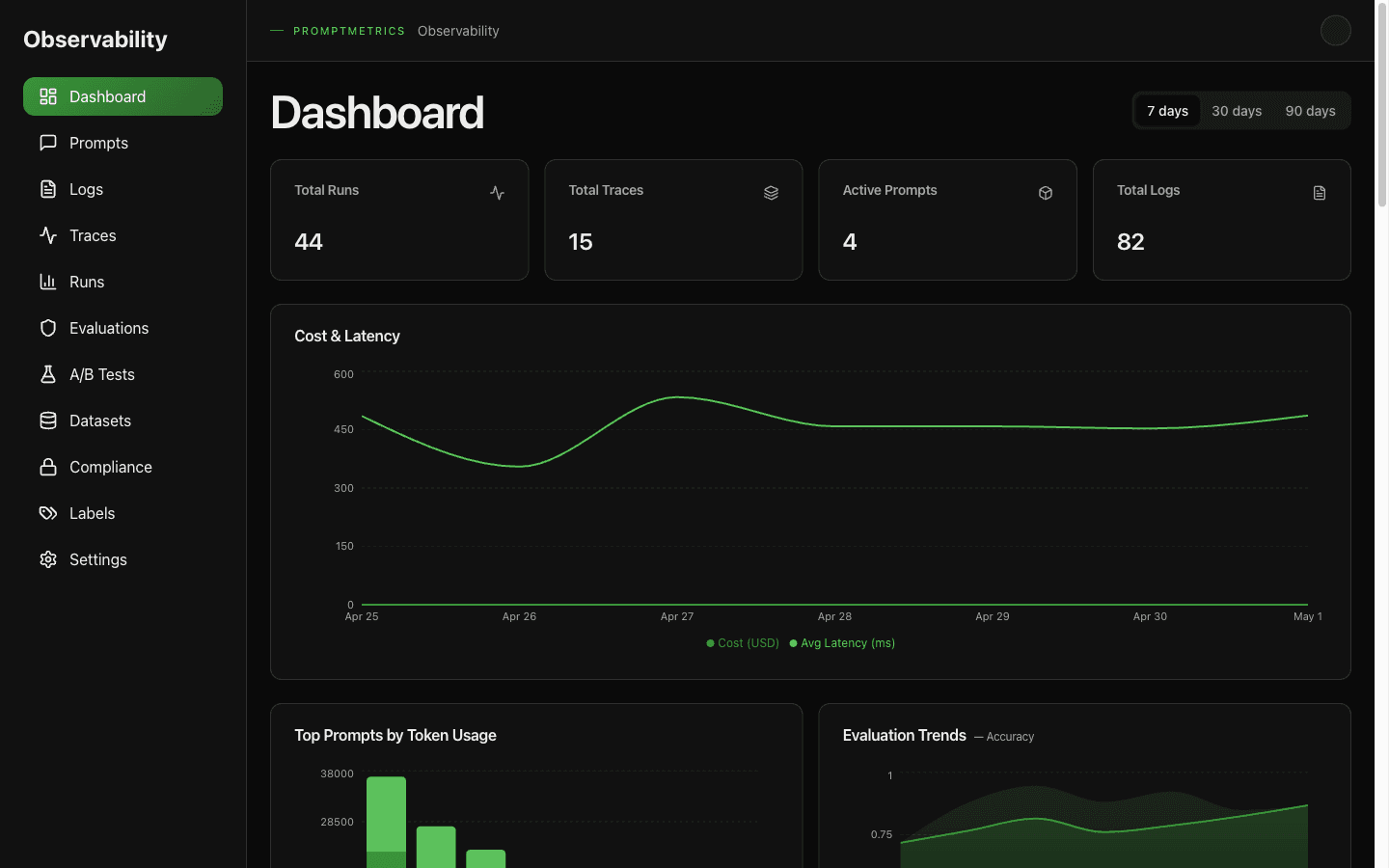Click the page vertical scrollbar thumb
The height and width of the screenshot is (868, 1389).
1381,104
